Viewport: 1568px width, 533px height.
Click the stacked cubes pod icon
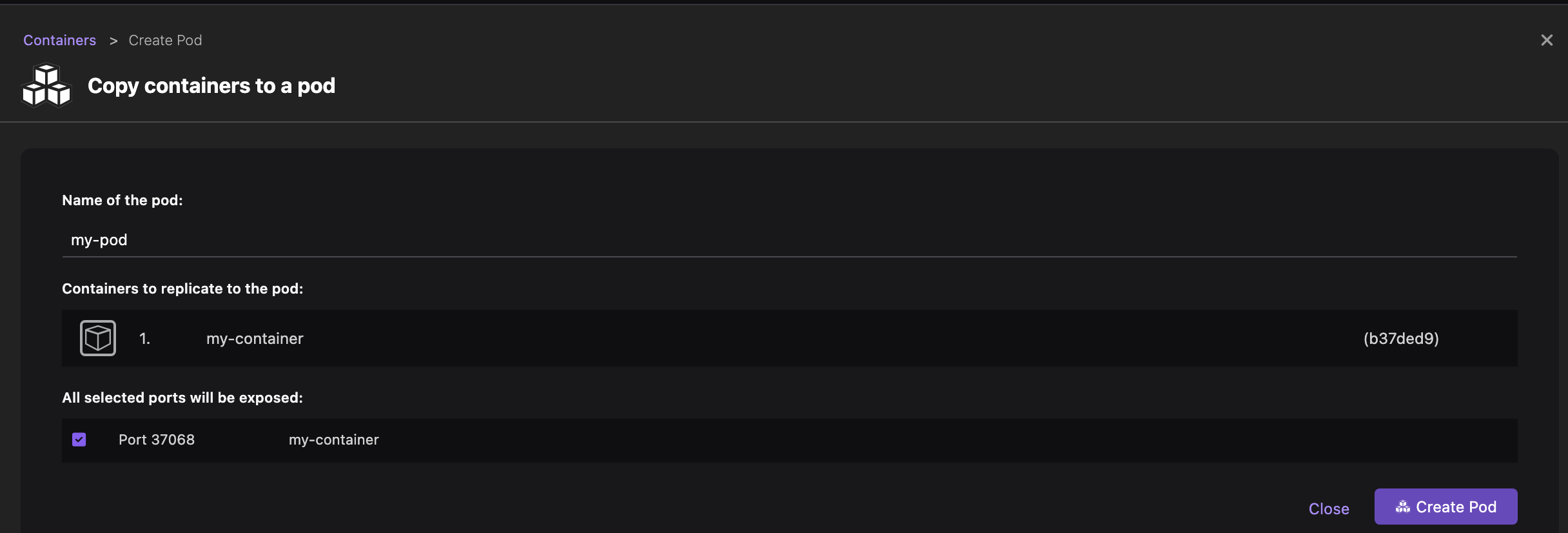tap(46, 85)
